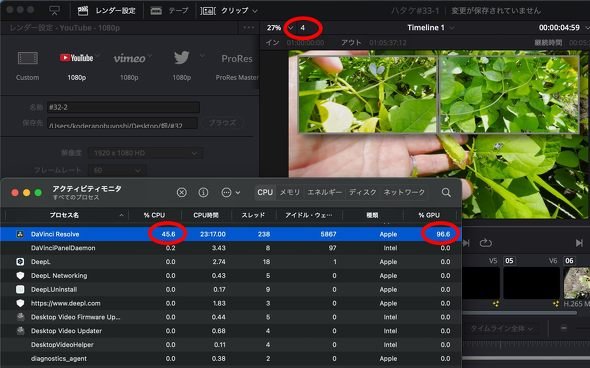Select the DaVinci Resolve process row
The image size is (590, 368).
[x=231, y=234]
